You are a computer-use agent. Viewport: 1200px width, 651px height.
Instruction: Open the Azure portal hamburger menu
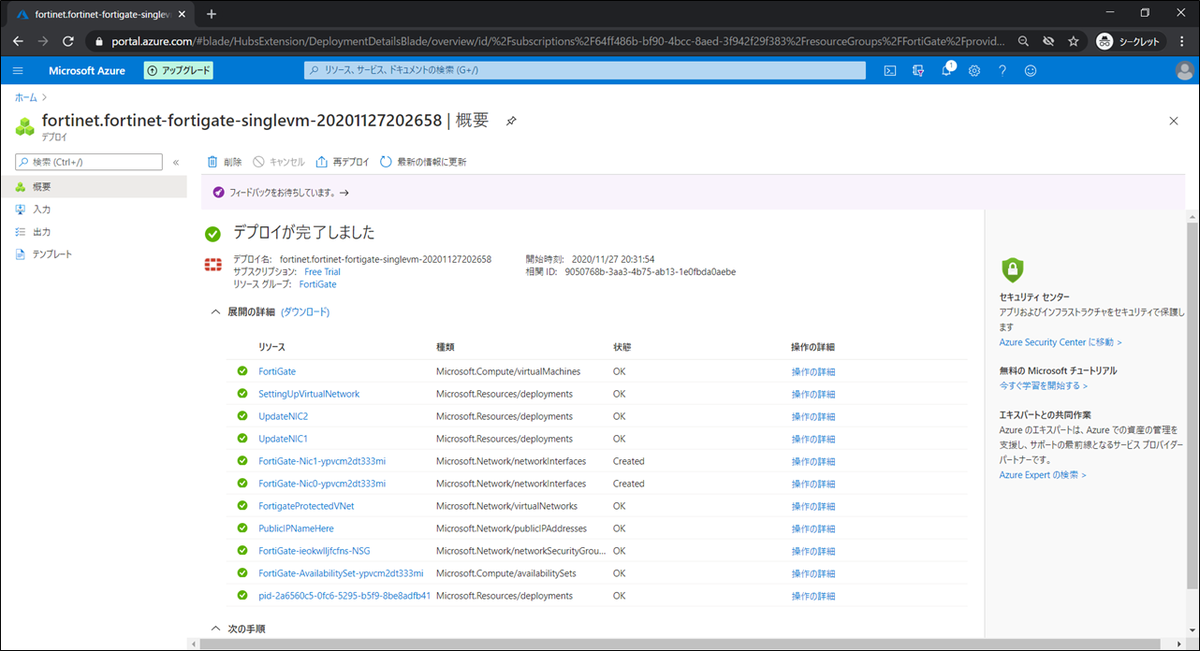pos(18,70)
